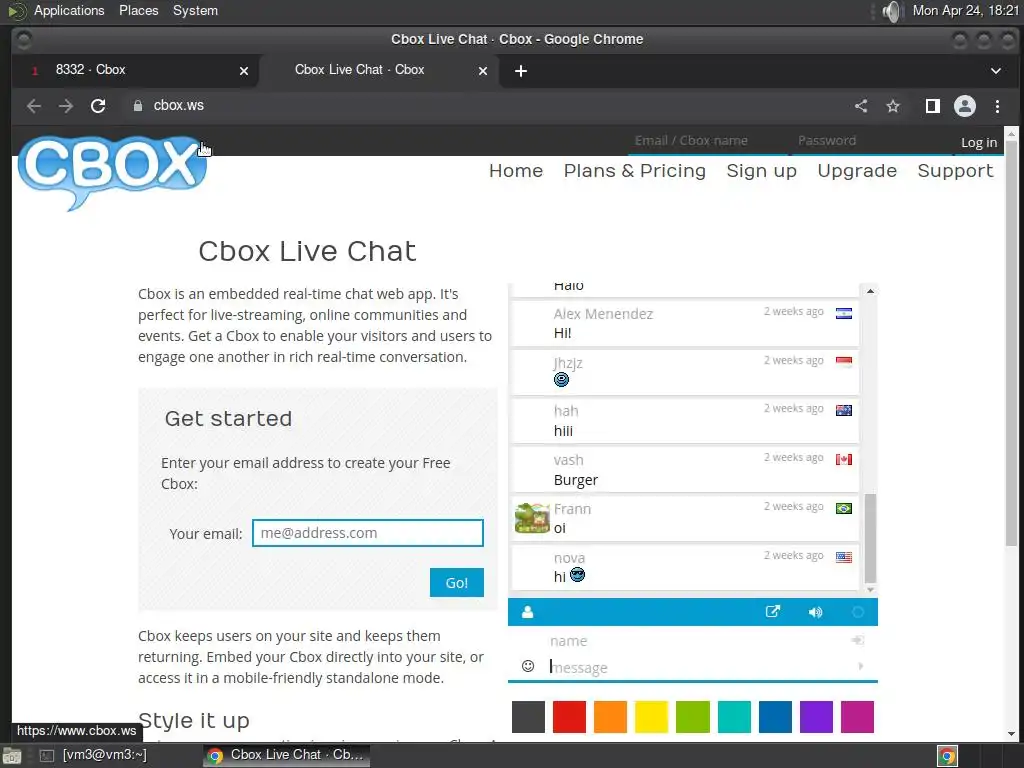Viewport: 1024px width, 768px height.
Task: Close the Cbox Live Chat tab
Action: 483,71
